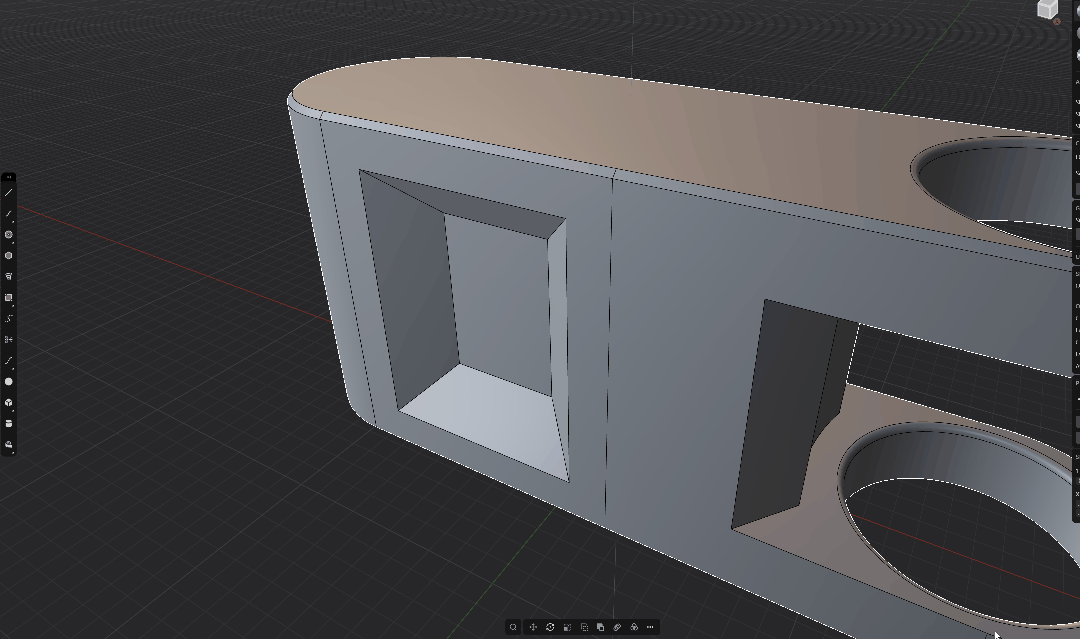Click the boolean circles icon in bottom toolbar

pyautogui.click(x=634, y=627)
